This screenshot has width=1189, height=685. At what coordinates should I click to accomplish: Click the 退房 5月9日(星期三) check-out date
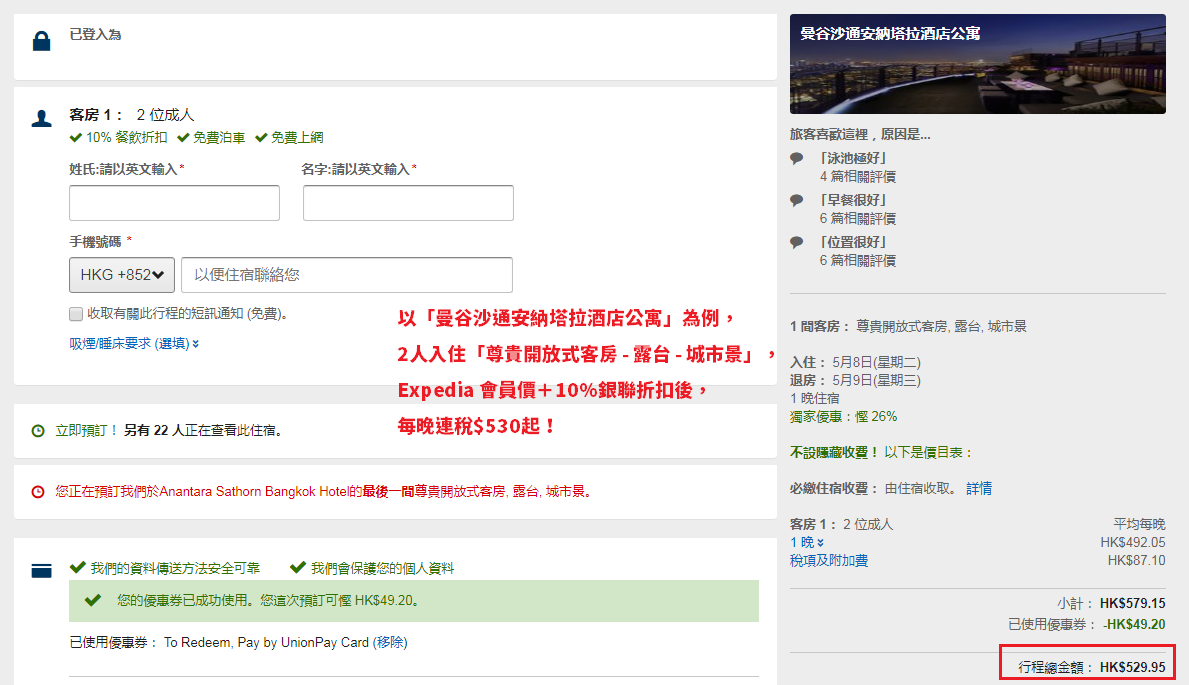pyautogui.click(x=855, y=380)
